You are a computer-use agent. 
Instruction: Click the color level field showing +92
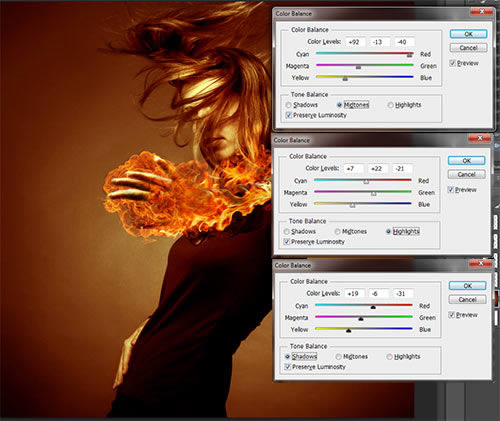[x=355, y=42]
